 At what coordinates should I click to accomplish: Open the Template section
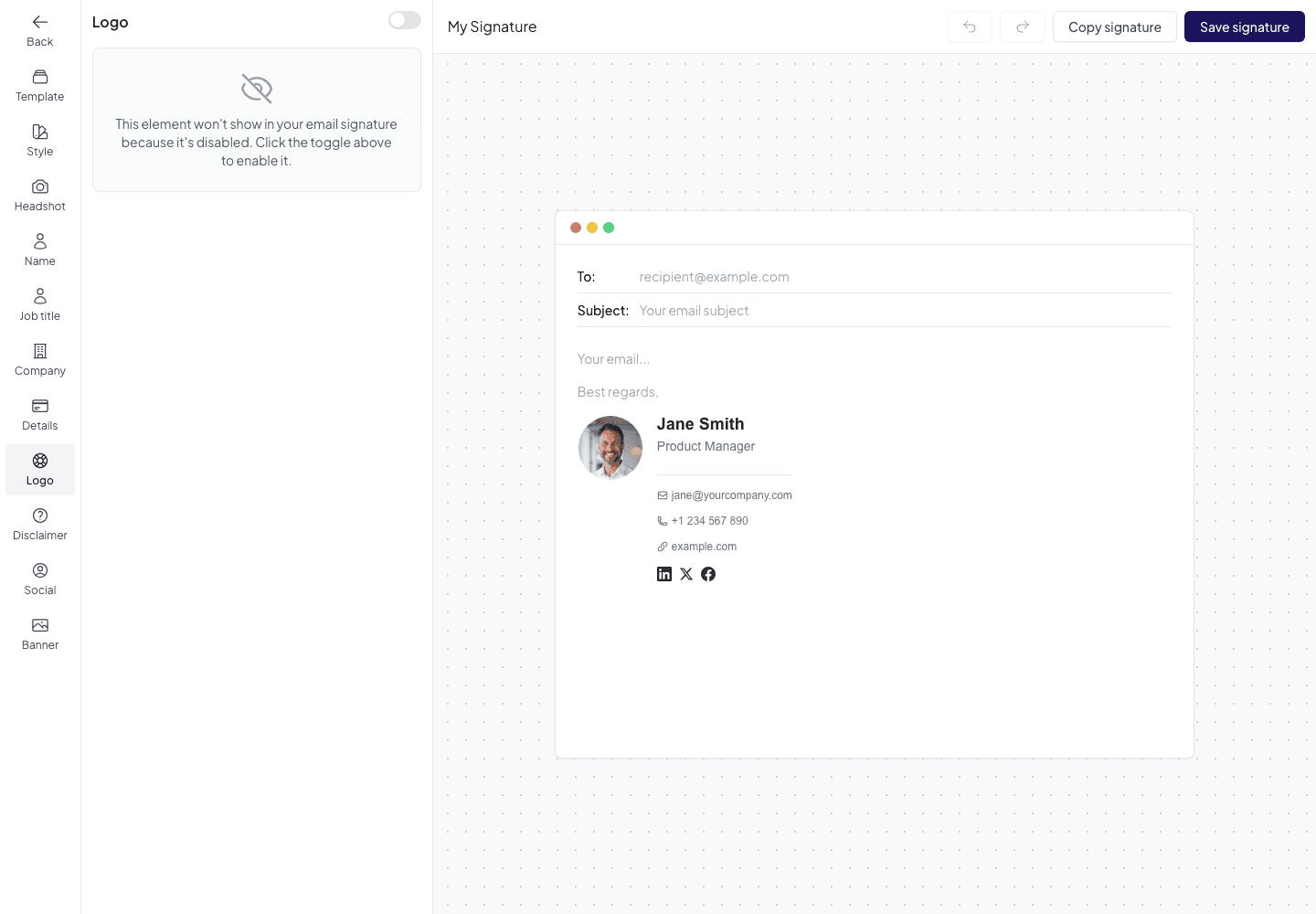(x=40, y=85)
